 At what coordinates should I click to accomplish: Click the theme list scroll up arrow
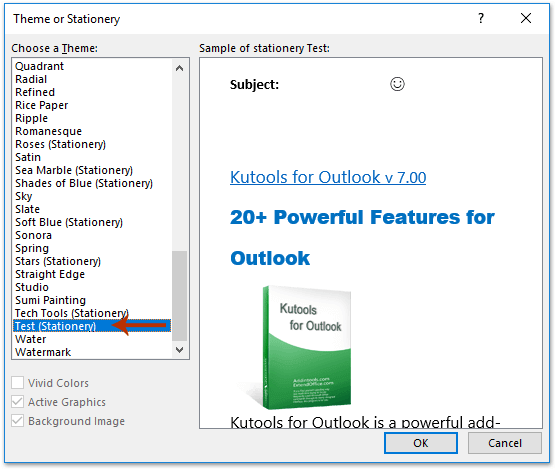(x=180, y=68)
